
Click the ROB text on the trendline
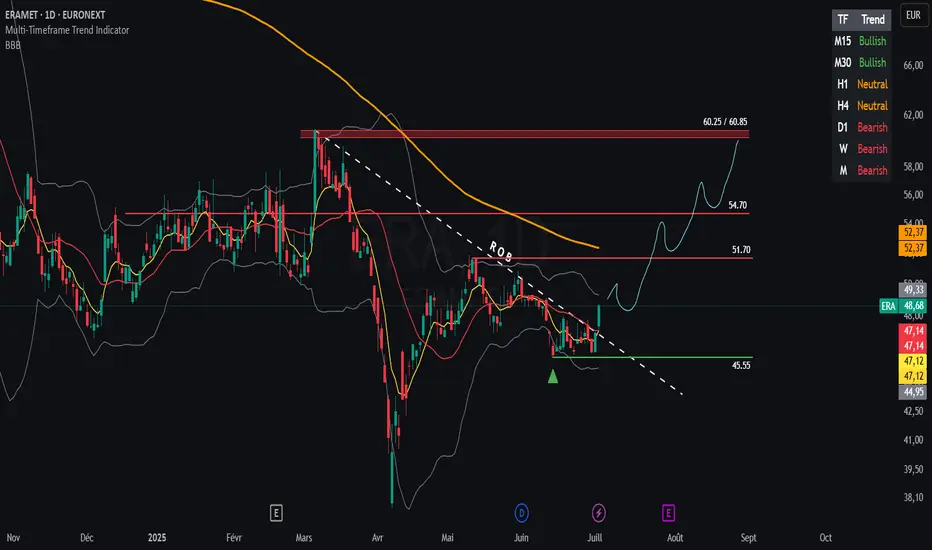(x=500, y=252)
